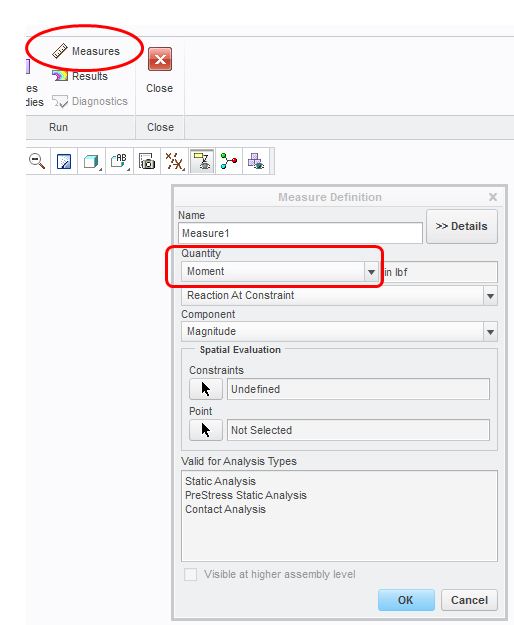Click the Point selection arrow button
Viewport: 514px width, 625px height.
[206, 430]
